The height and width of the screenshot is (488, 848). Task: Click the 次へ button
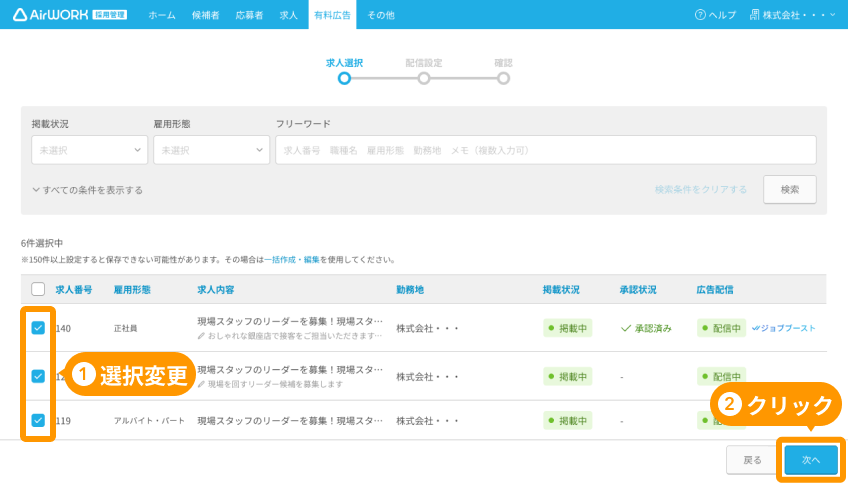tap(811, 460)
